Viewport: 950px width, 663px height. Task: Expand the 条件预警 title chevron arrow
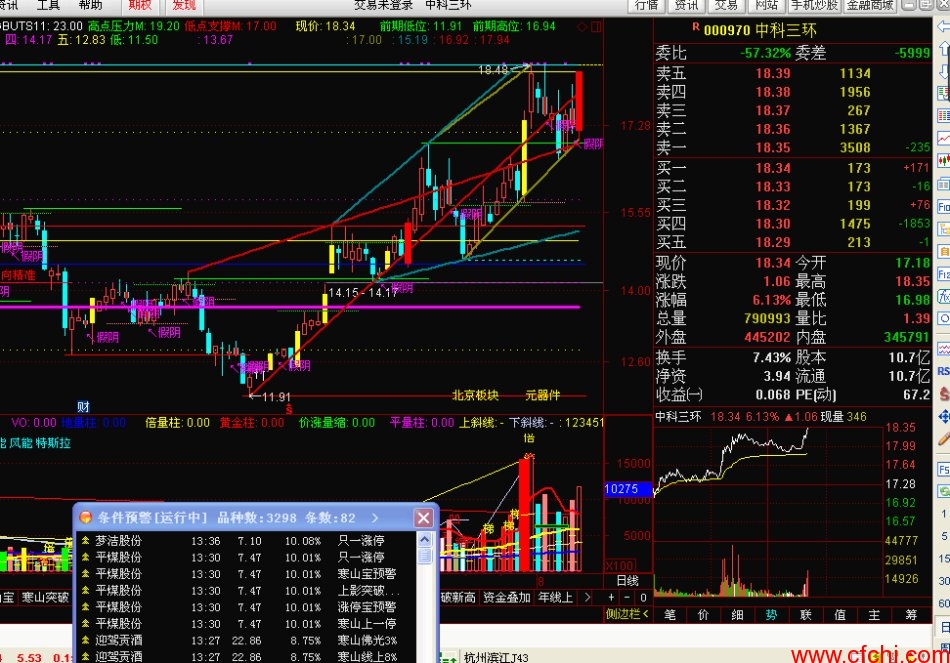(375, 518)
